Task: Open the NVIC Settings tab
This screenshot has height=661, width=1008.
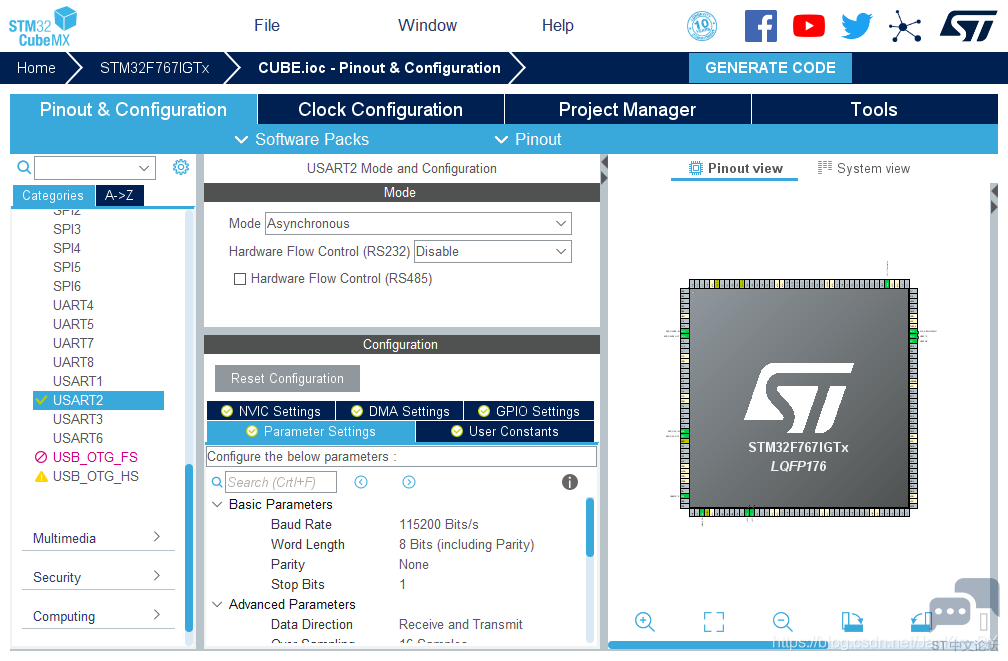Action: 271,412
